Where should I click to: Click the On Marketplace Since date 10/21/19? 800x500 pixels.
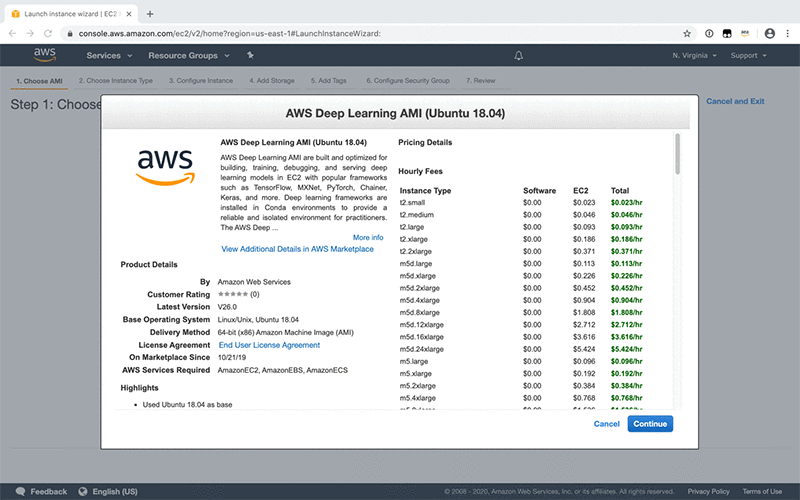[x=232, y=357]
